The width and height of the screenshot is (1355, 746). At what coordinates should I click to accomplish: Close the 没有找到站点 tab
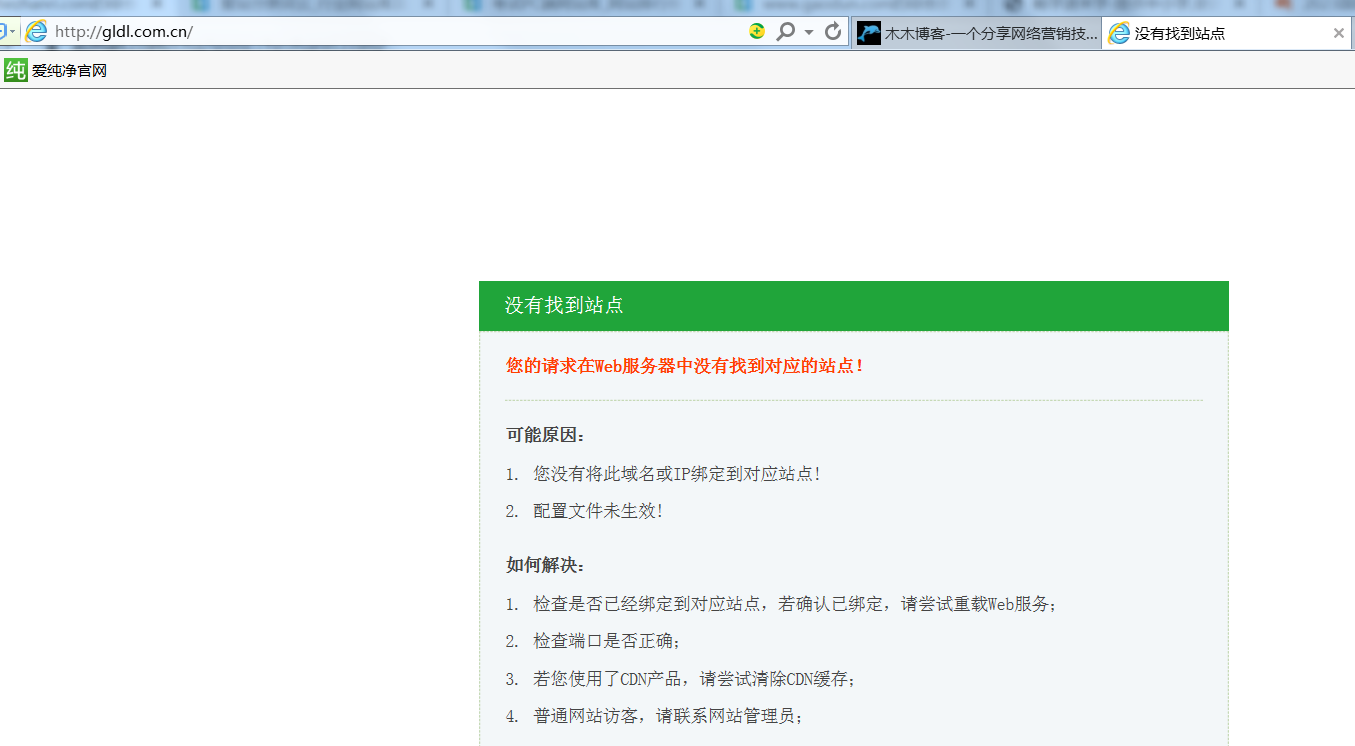tap(1338, 33)
